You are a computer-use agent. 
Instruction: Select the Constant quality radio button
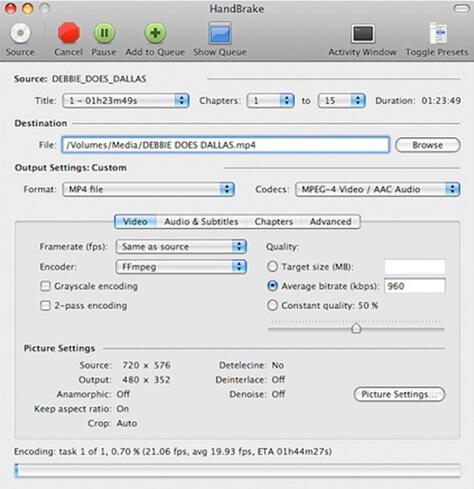[x=272, y=305]
